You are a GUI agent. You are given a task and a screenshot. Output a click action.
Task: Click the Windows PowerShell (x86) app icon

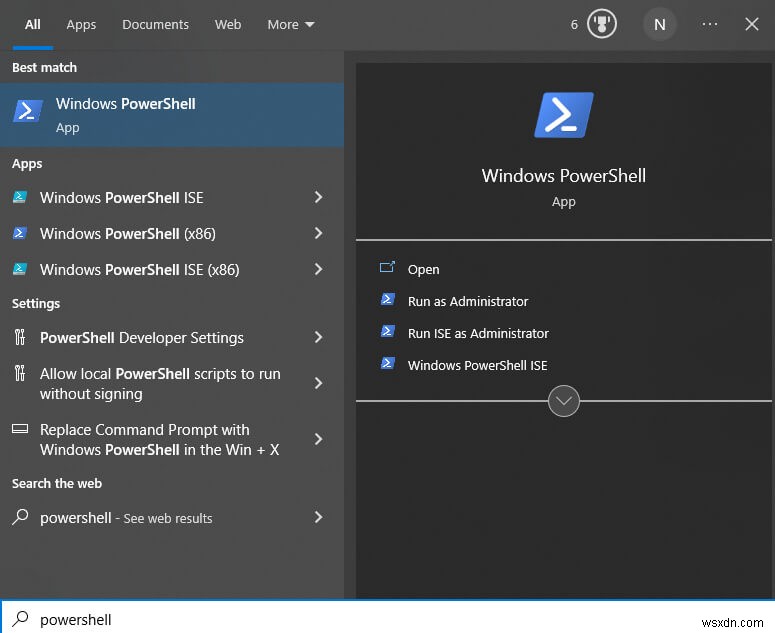coord(20,233)
